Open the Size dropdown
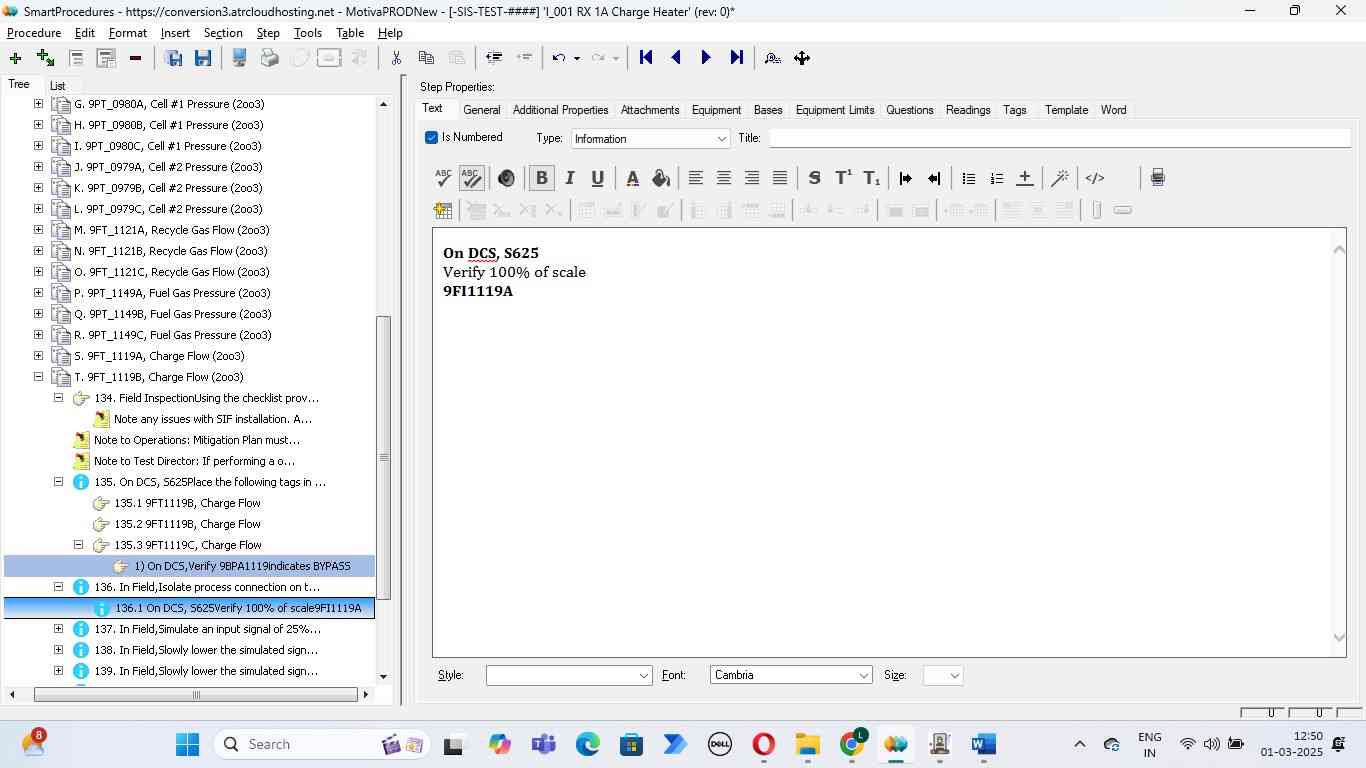1366x768 pixels. (943, 676)
